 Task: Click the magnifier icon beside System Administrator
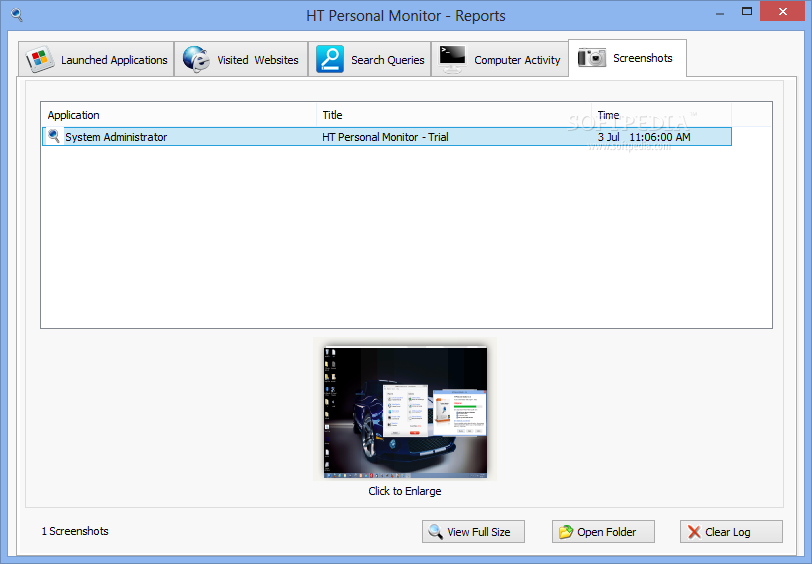point(54,136)
